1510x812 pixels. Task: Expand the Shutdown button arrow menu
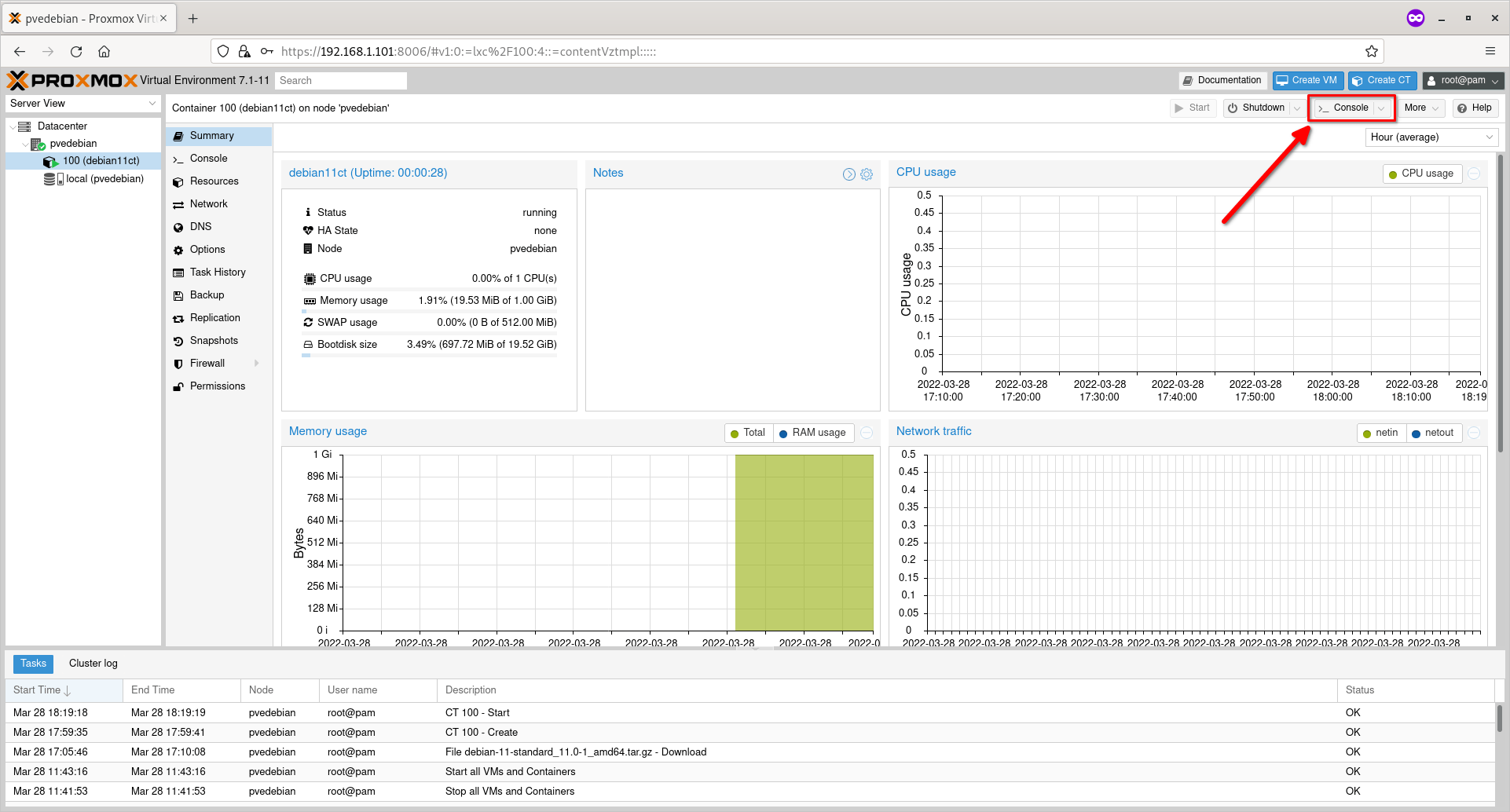(x=1297, y=108)
